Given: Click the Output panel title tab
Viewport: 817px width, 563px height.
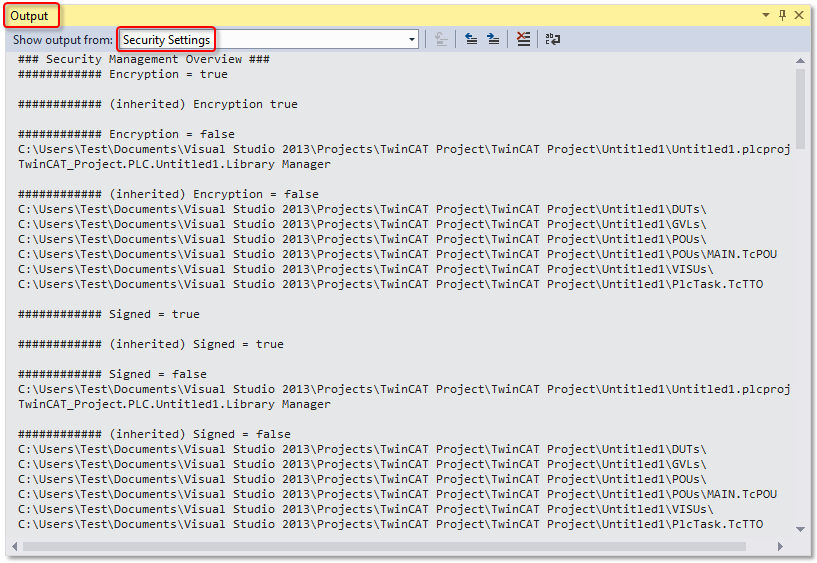Looking at the screenshot, I should coord(30,16).
